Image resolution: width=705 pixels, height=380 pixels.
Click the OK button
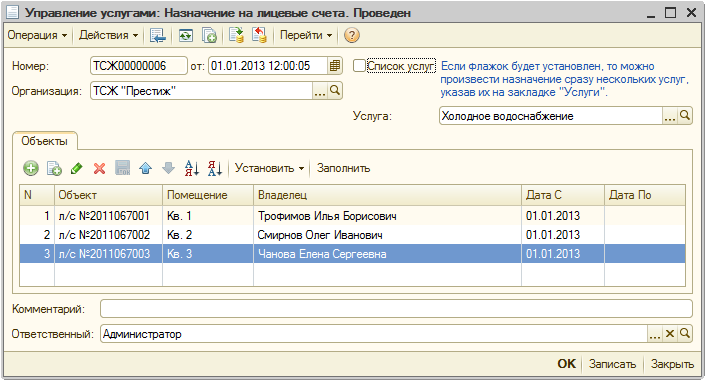coord(567,364)
